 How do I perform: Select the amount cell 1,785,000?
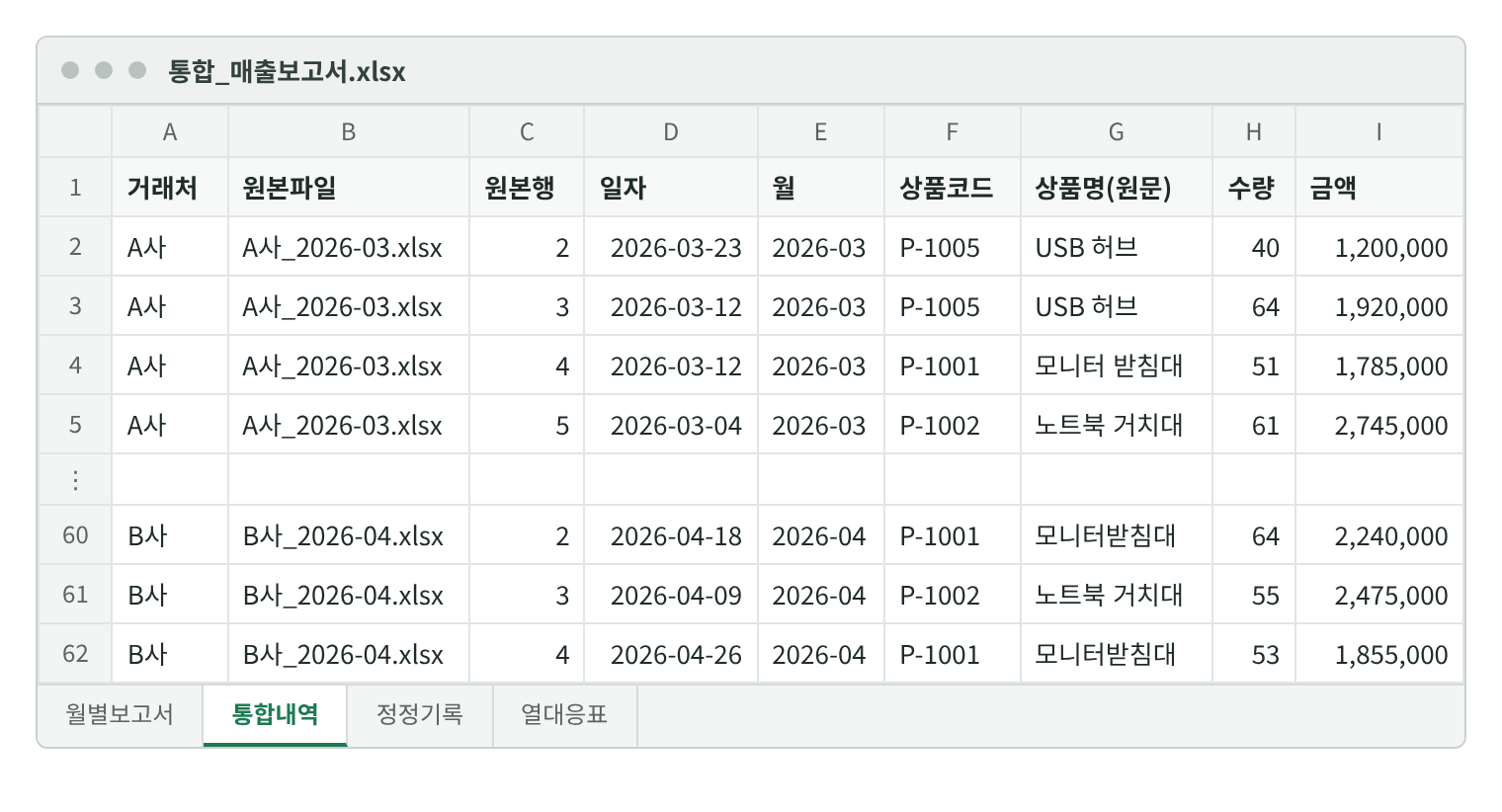click(x=1379, y=365)
